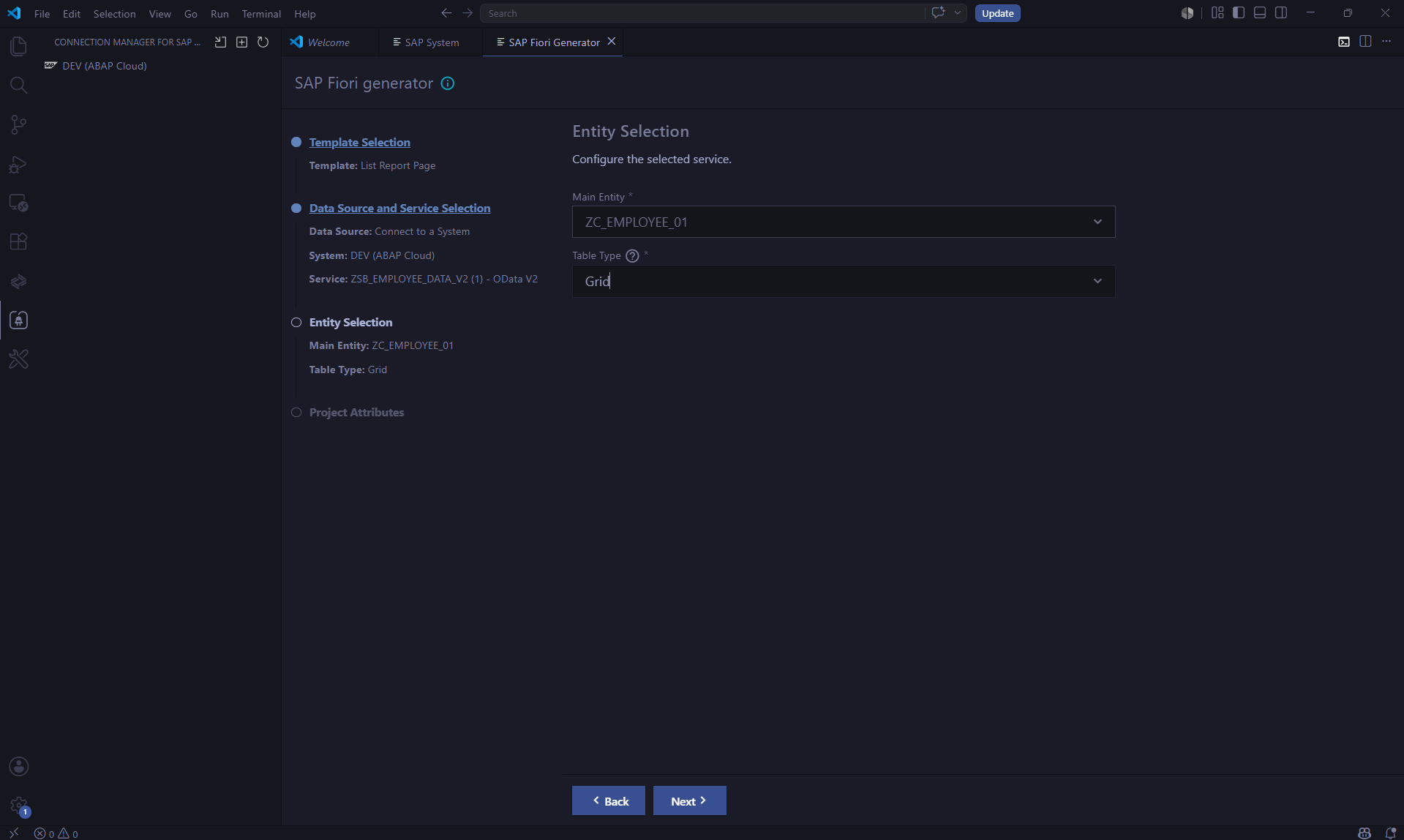1404x840 pixels.
Task: Open notifications bell in status bar
Action: 1391,833
